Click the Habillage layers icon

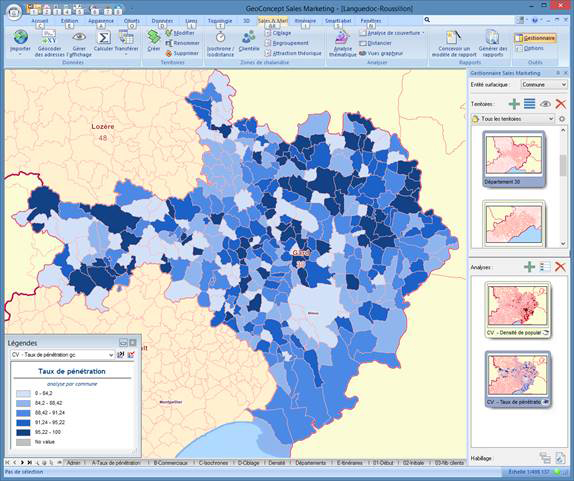(x=545, y=458)
